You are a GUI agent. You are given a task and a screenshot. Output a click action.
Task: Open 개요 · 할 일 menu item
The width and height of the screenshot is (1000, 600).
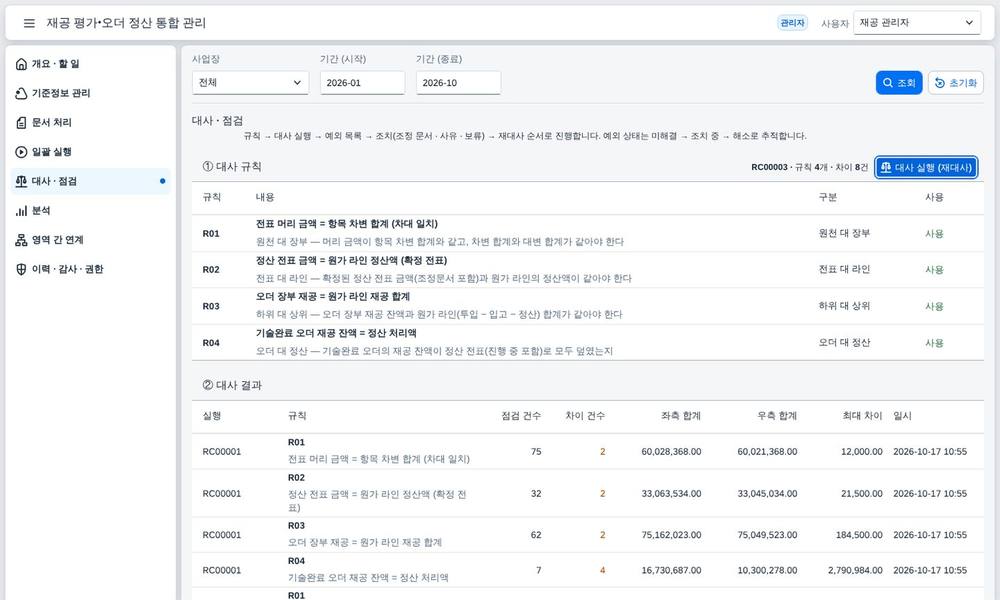(91, 64)
